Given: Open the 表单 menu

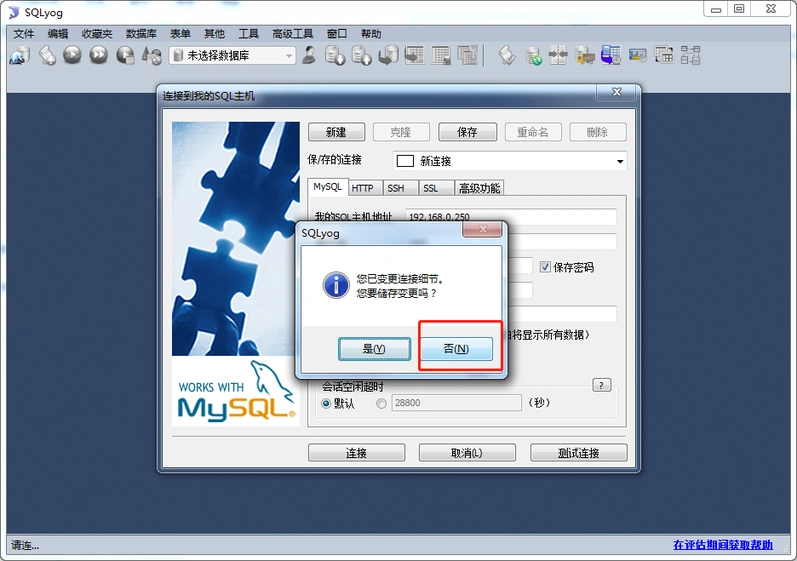Looking at the screenshot, I should (x=180, y=34).
